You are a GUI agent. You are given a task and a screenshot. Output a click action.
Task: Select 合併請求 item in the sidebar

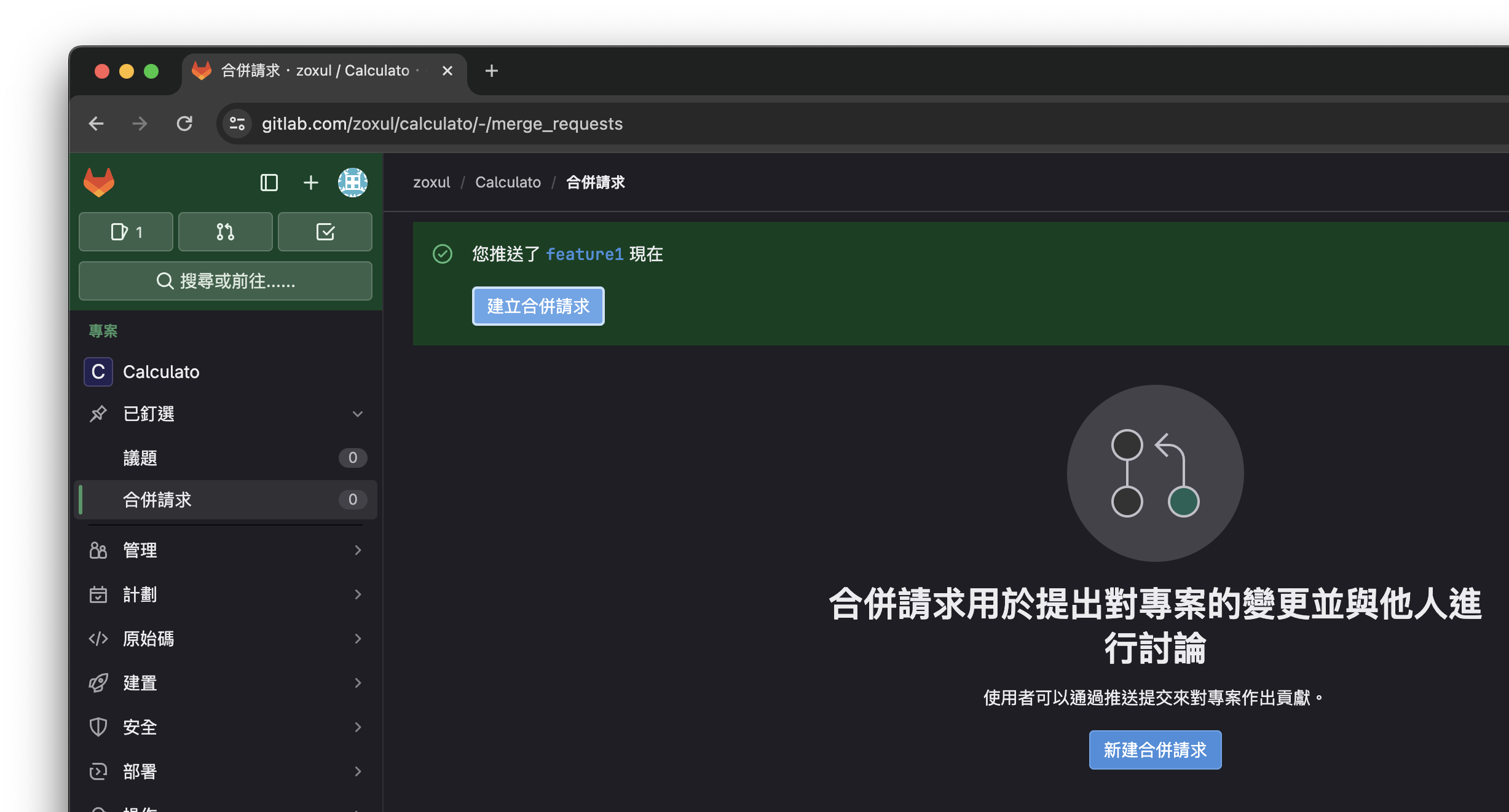click(157, 500)
